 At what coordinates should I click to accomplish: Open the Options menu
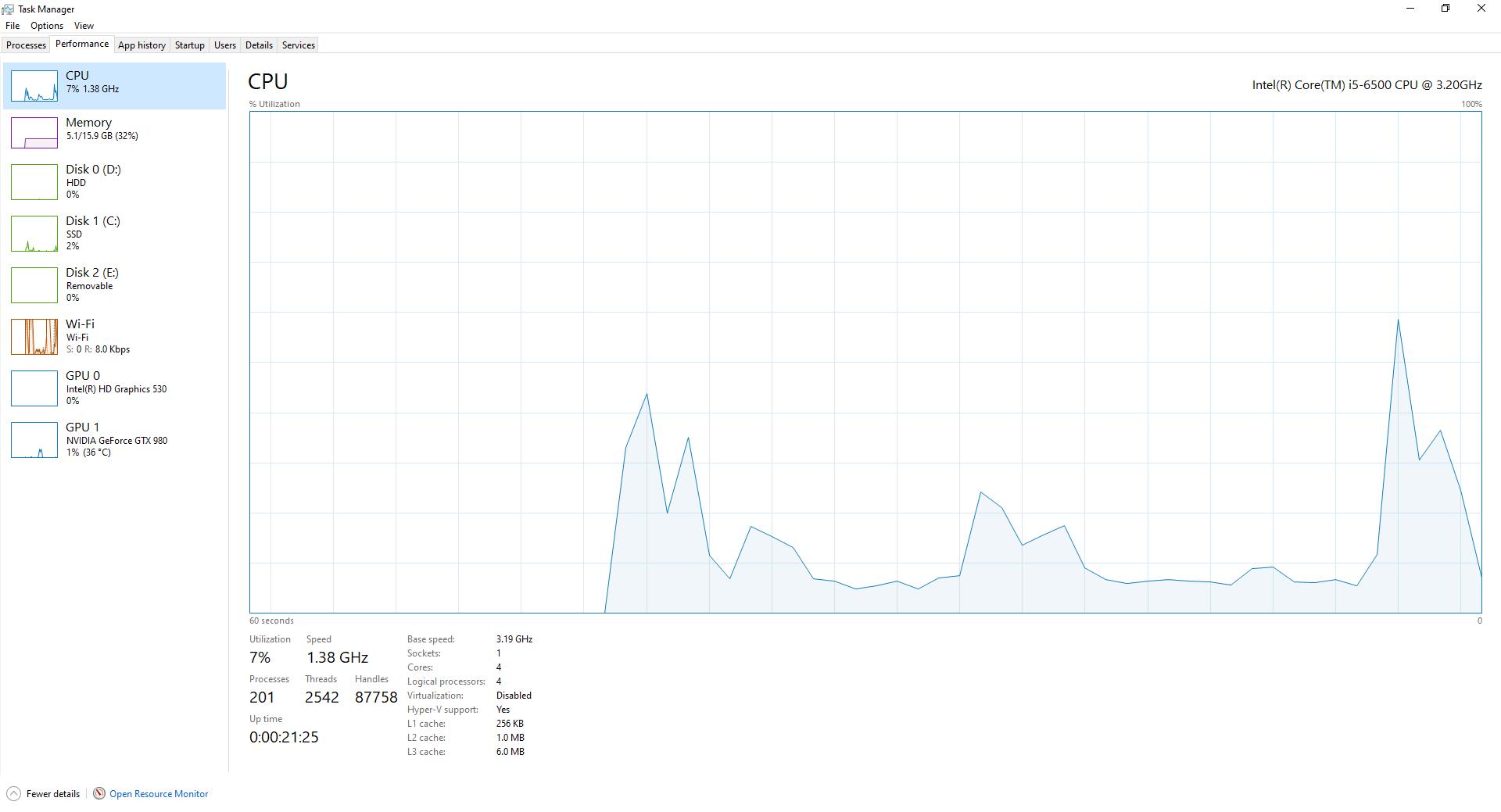tap(47, 26)
